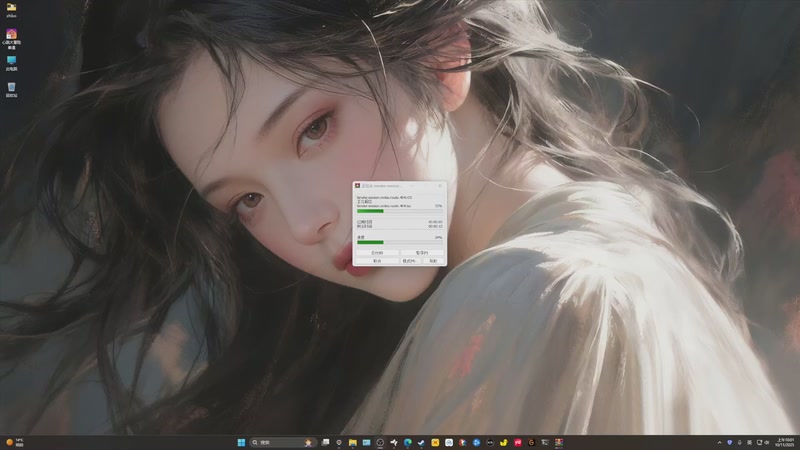
Task: Open the terminal icon in the taskbar
Action: pyautogui.click(x=545, y=442)
